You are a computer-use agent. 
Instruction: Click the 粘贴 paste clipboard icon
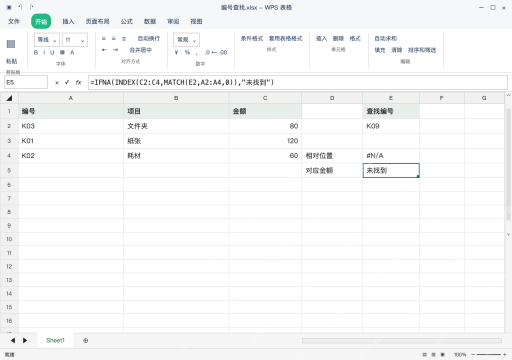coord(11,44)
